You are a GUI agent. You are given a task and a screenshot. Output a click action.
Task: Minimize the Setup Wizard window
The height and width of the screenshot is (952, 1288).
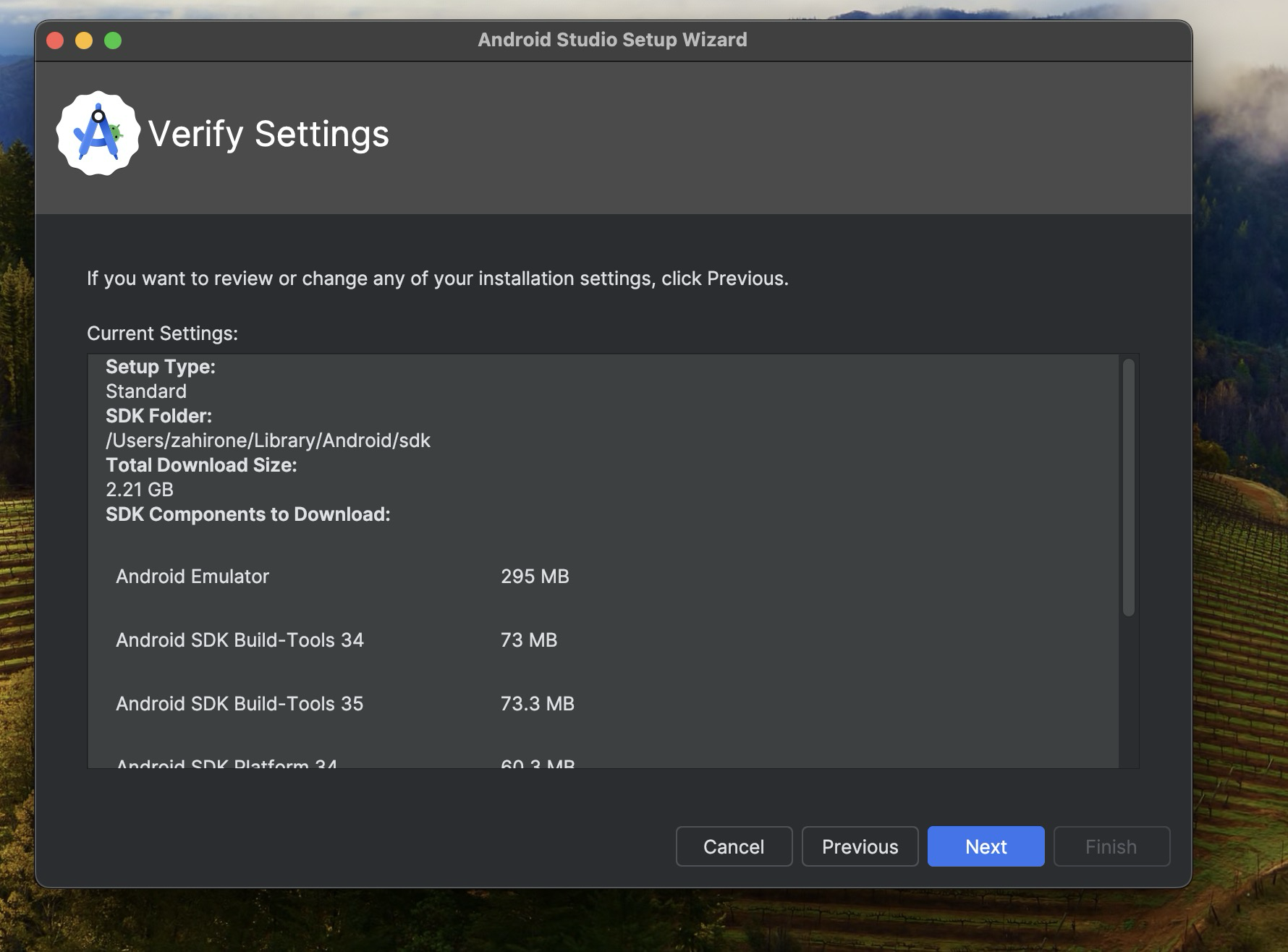84,41
